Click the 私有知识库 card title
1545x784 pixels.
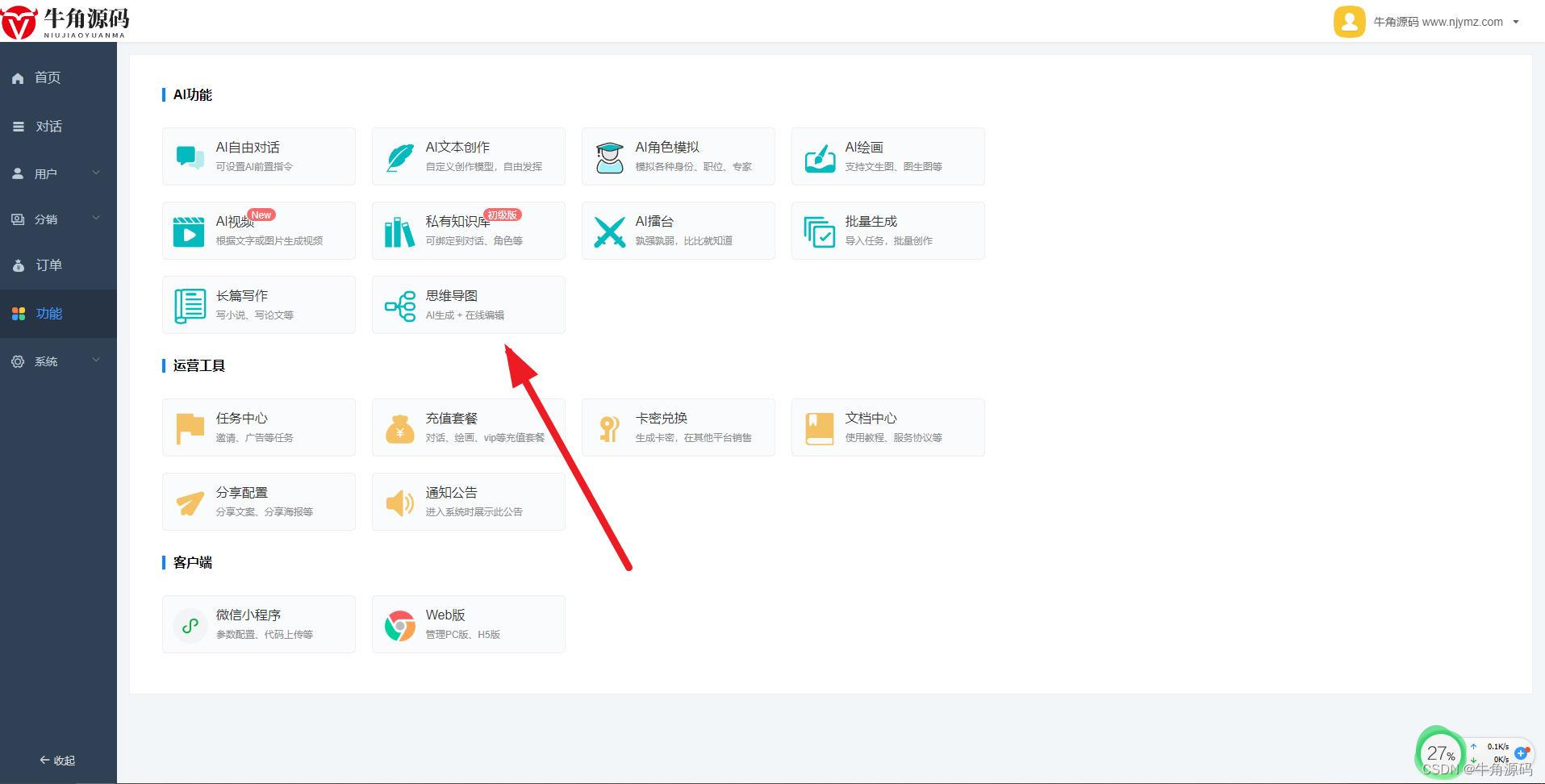pyautogui.click(x=458, y=222)
